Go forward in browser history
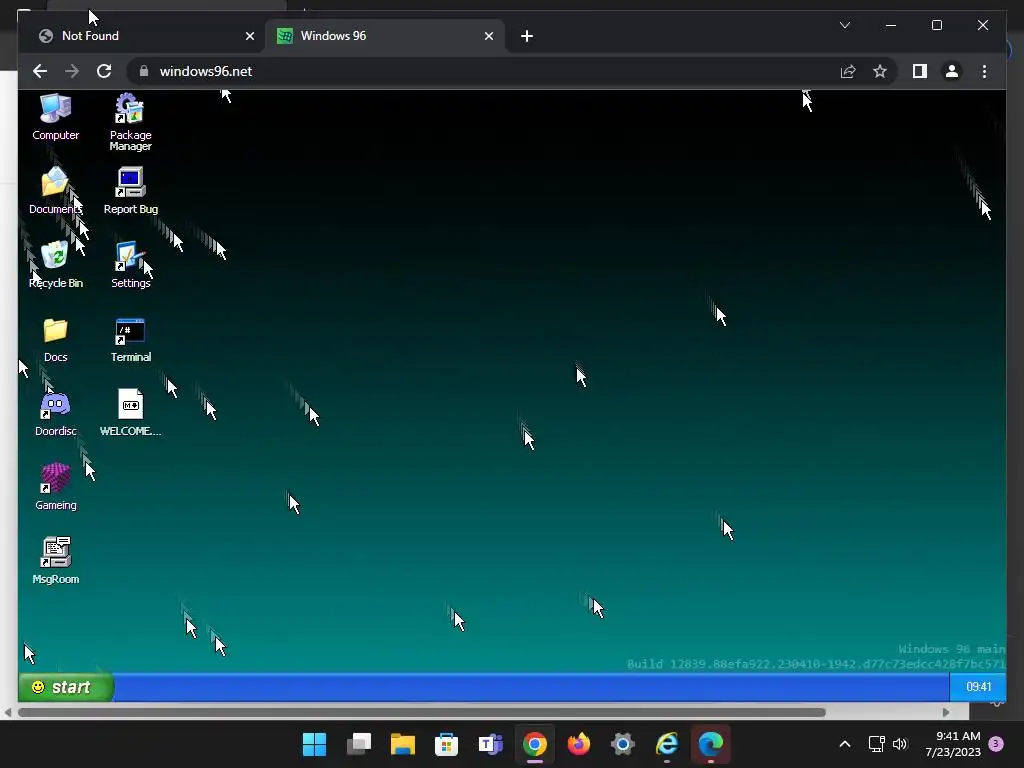The width and height of the screenshot is (1024, 768). pyautogui.click(x=72, y=71)
